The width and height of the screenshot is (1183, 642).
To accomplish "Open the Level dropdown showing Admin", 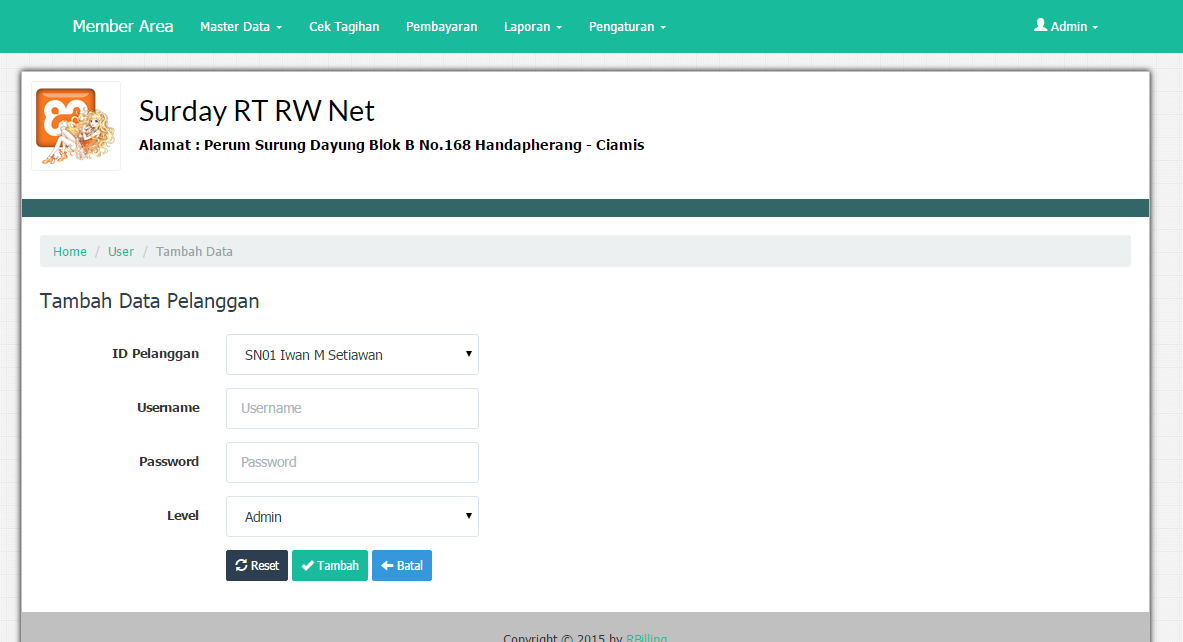I will [x=352, y=516].
